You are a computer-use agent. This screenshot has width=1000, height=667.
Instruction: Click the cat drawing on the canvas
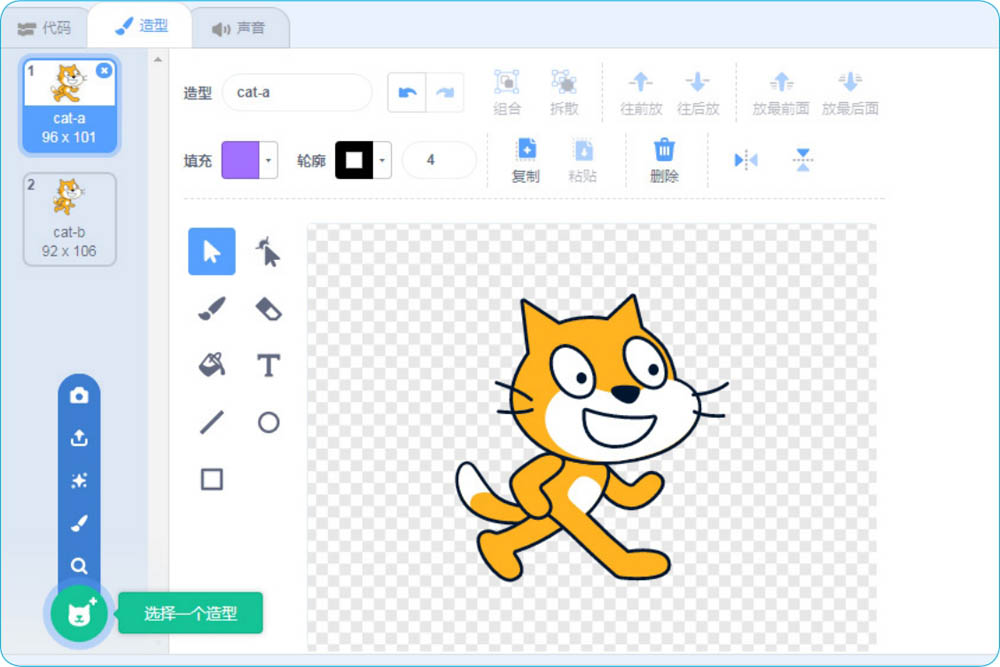pos(592,438)
